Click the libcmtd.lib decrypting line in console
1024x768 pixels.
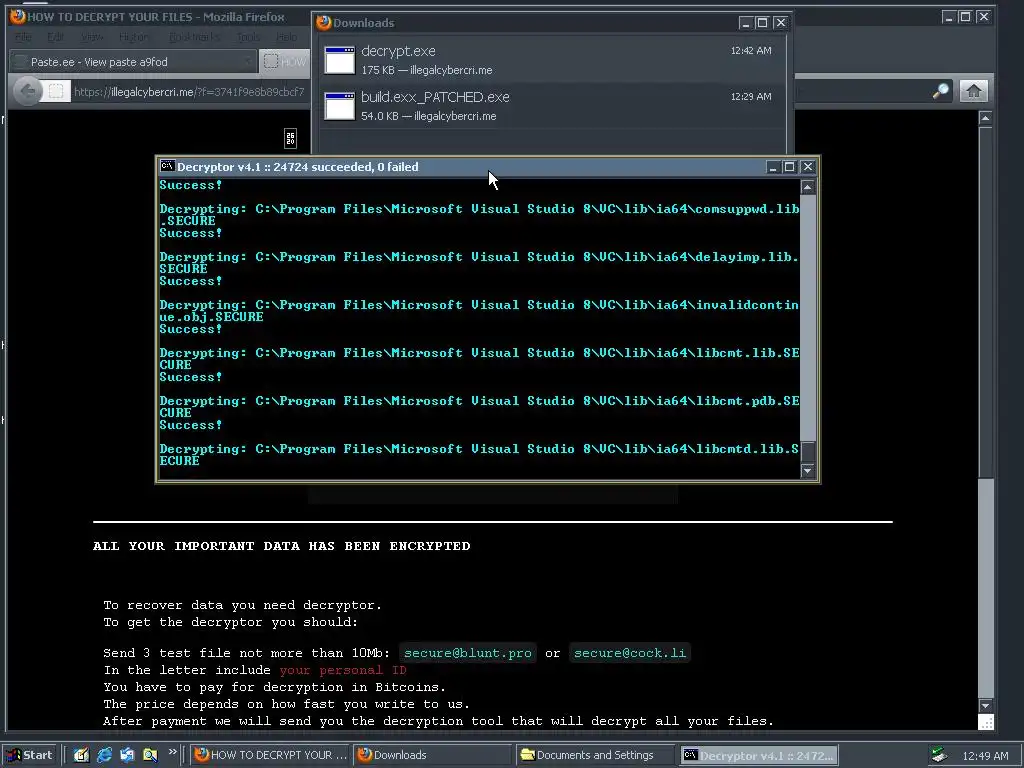coord(479,455)
